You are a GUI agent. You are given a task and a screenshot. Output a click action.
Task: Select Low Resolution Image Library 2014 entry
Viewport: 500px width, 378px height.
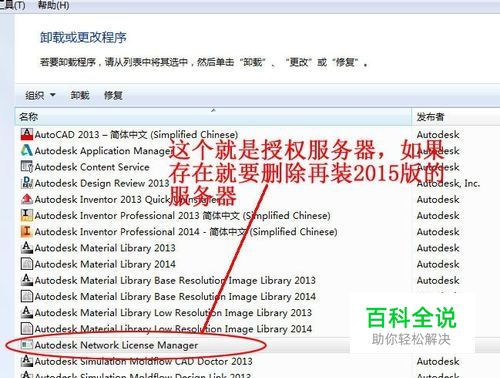click(x=173, y=329)
